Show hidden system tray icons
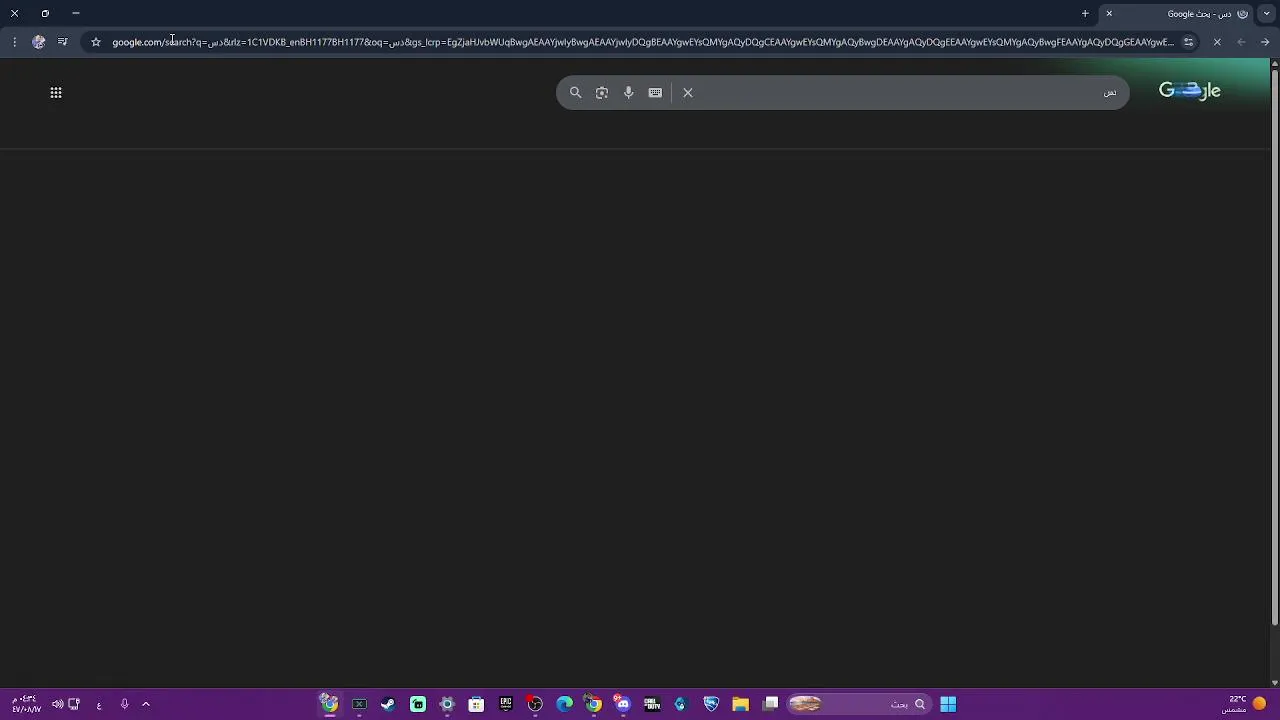This screenshot has height=720, width=1280. (146, 704)
